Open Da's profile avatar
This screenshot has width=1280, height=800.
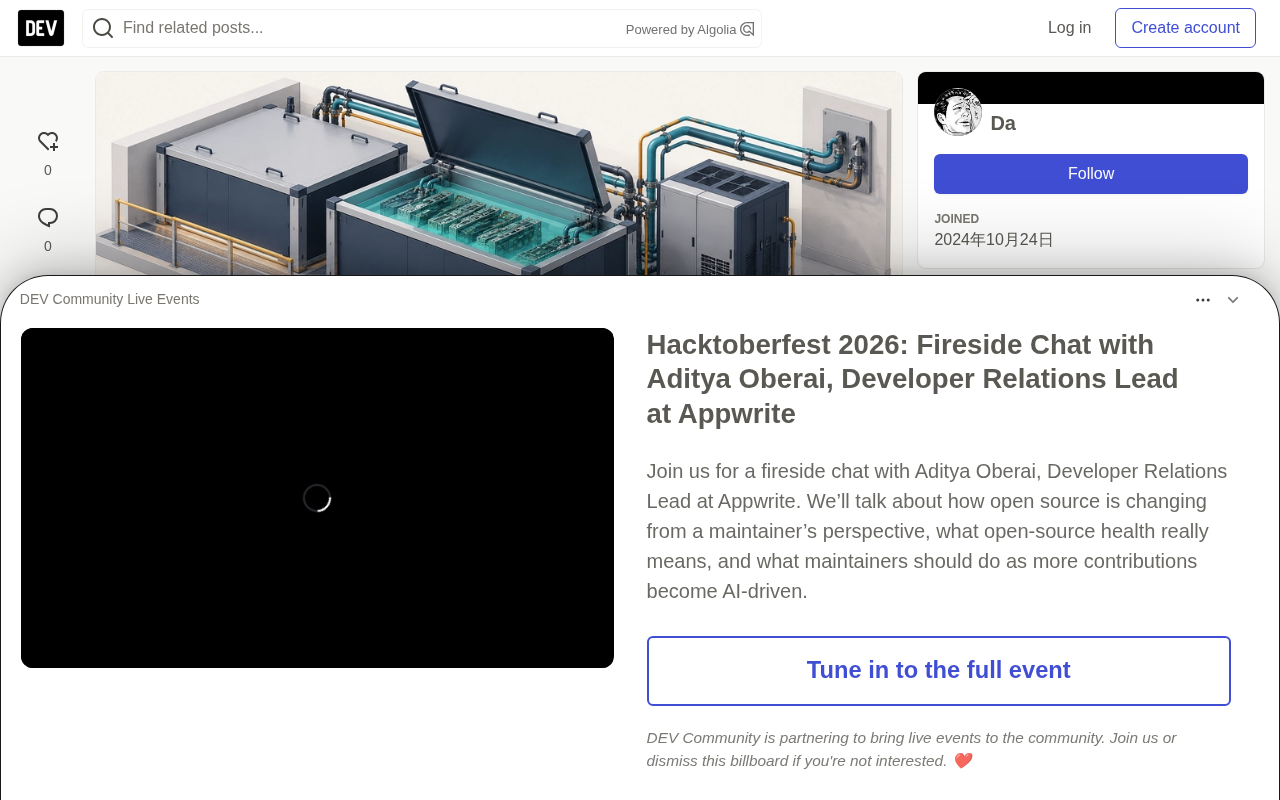[x=958, y=112]
